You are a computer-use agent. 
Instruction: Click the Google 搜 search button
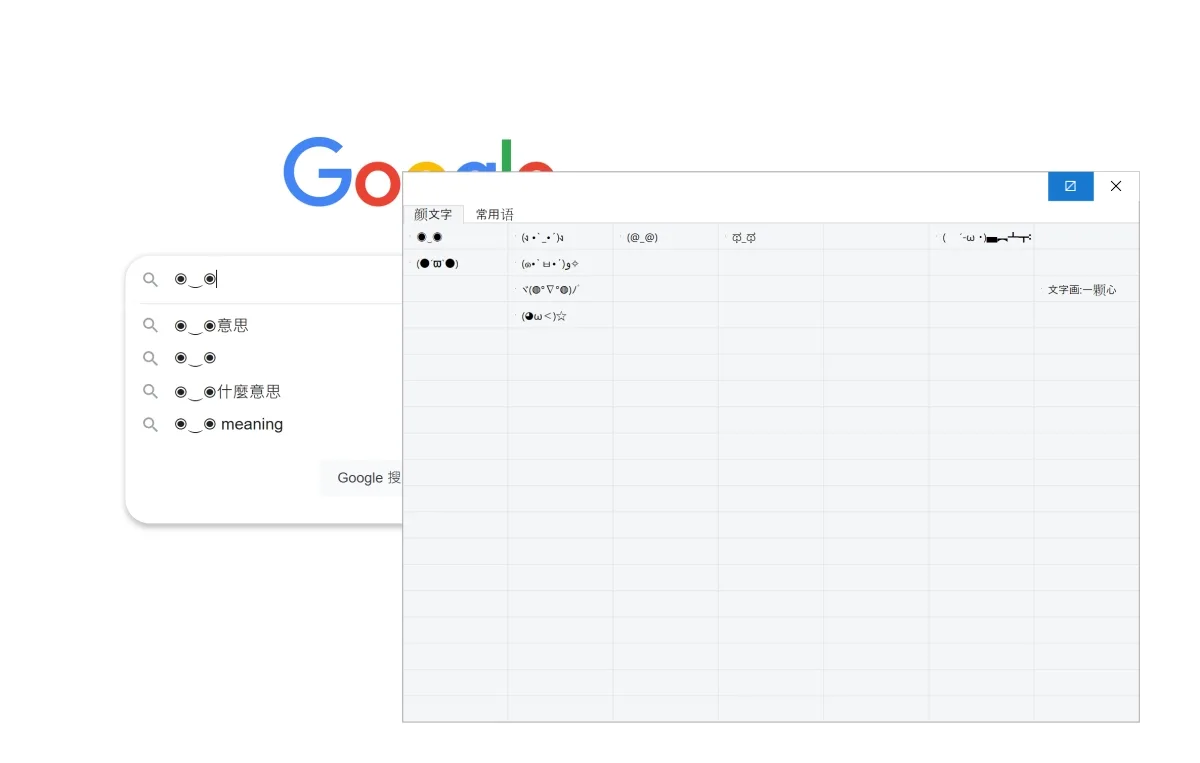pyautogui.click(x=362, y=478)
